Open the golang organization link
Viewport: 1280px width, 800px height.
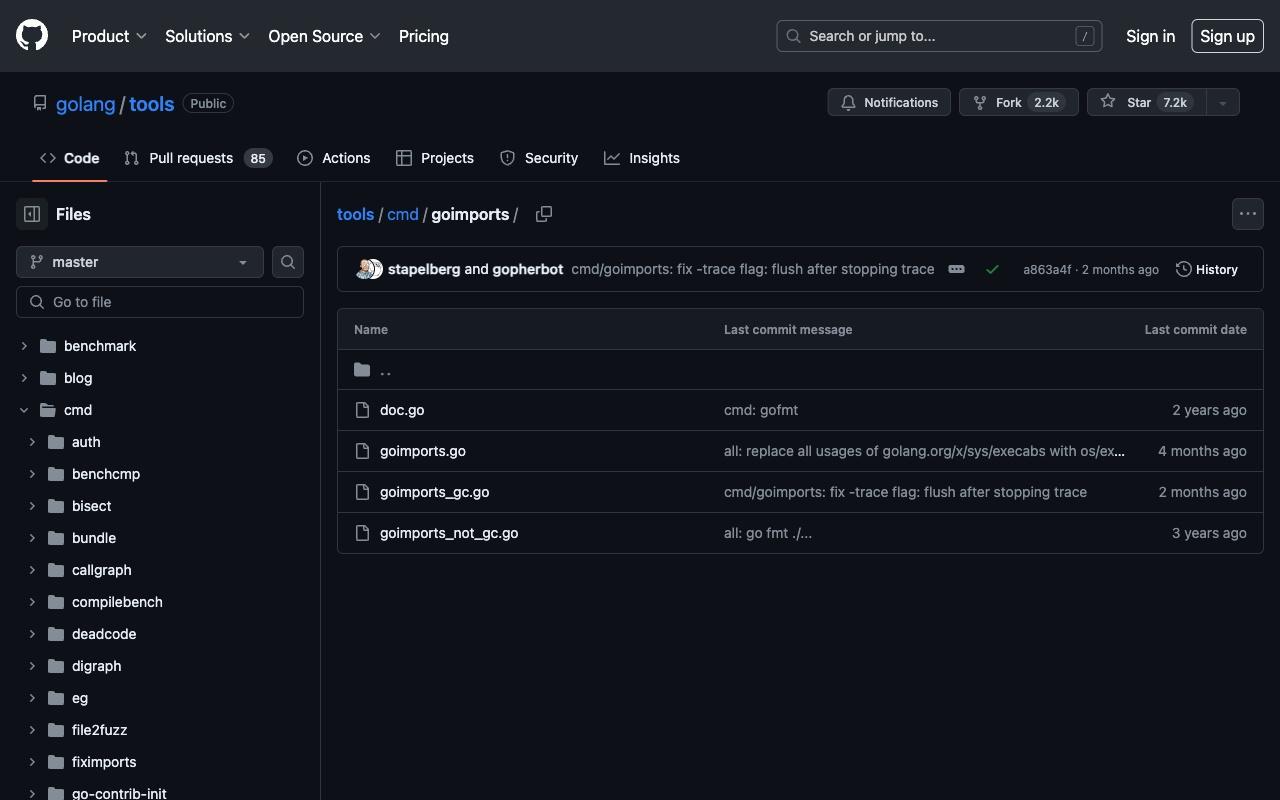[x=86, y=104]
